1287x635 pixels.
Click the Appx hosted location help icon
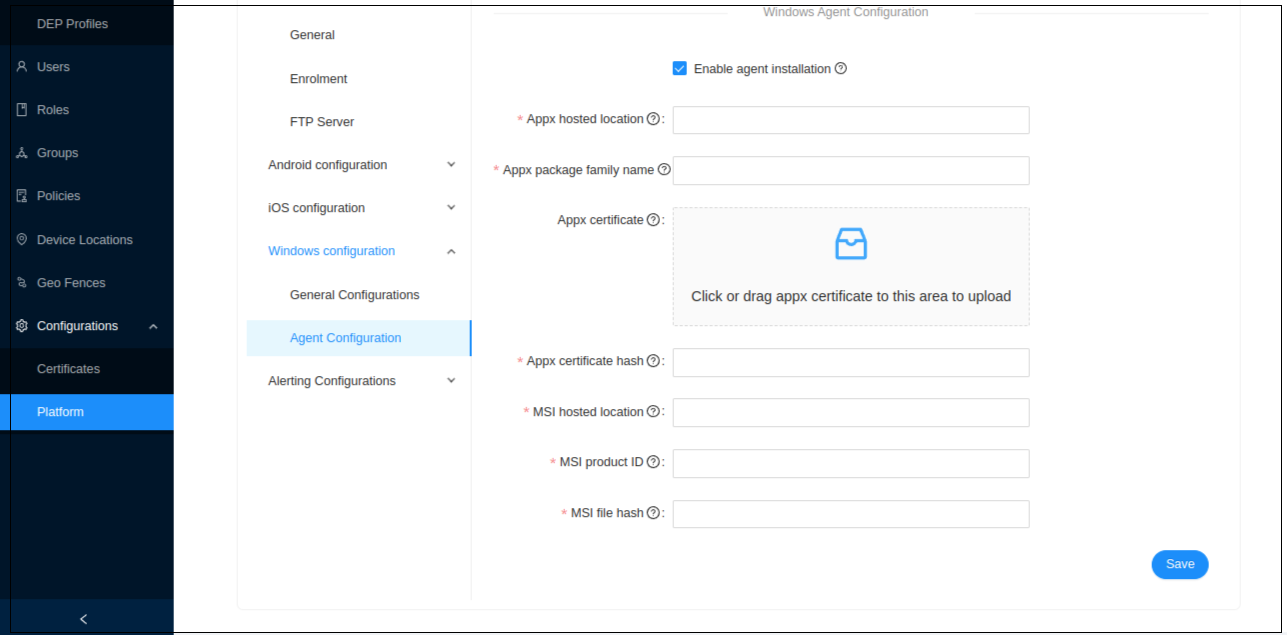(655, 118)
